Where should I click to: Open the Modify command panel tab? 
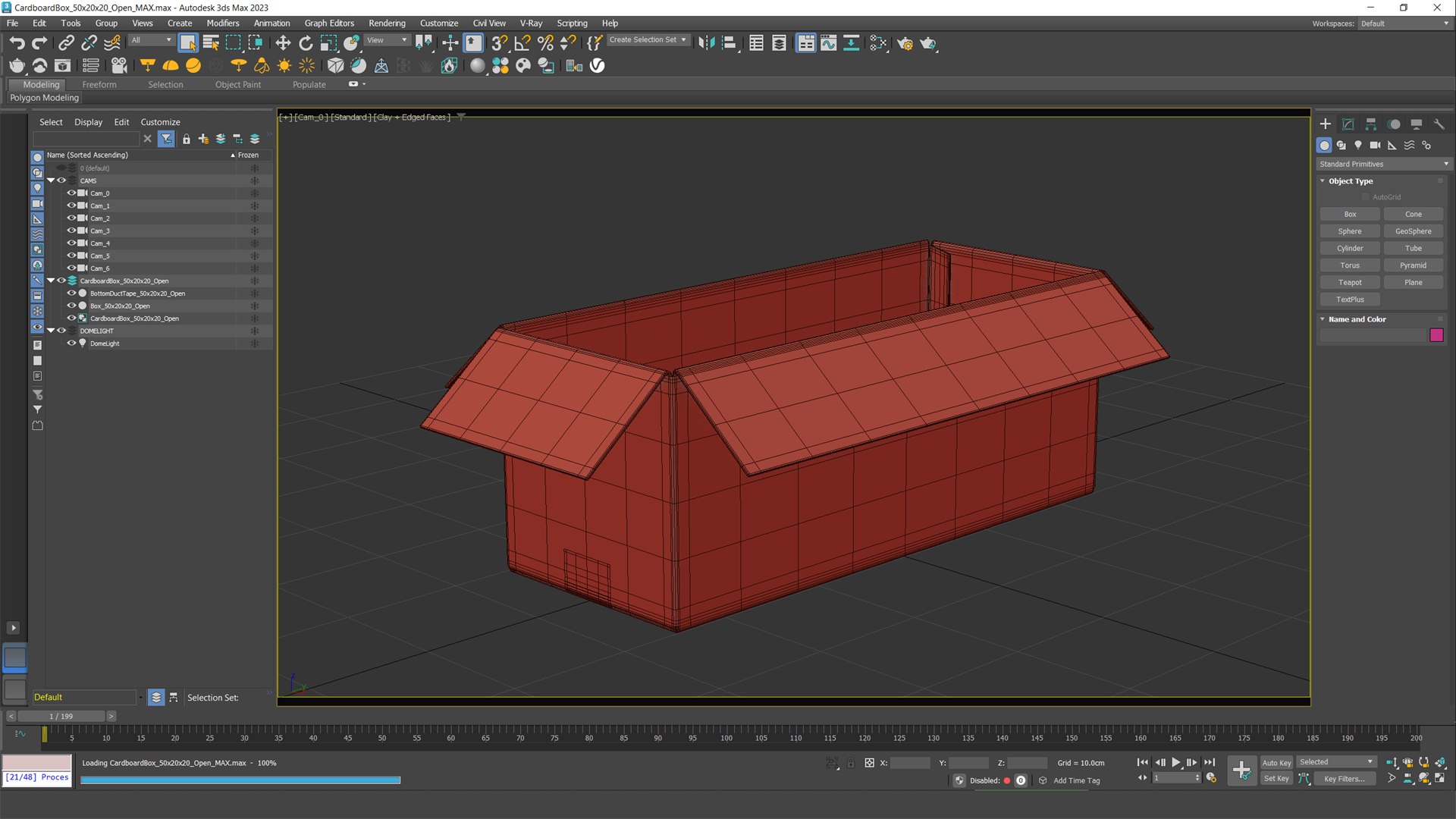pyautogui.click(x=1348, y=124)
